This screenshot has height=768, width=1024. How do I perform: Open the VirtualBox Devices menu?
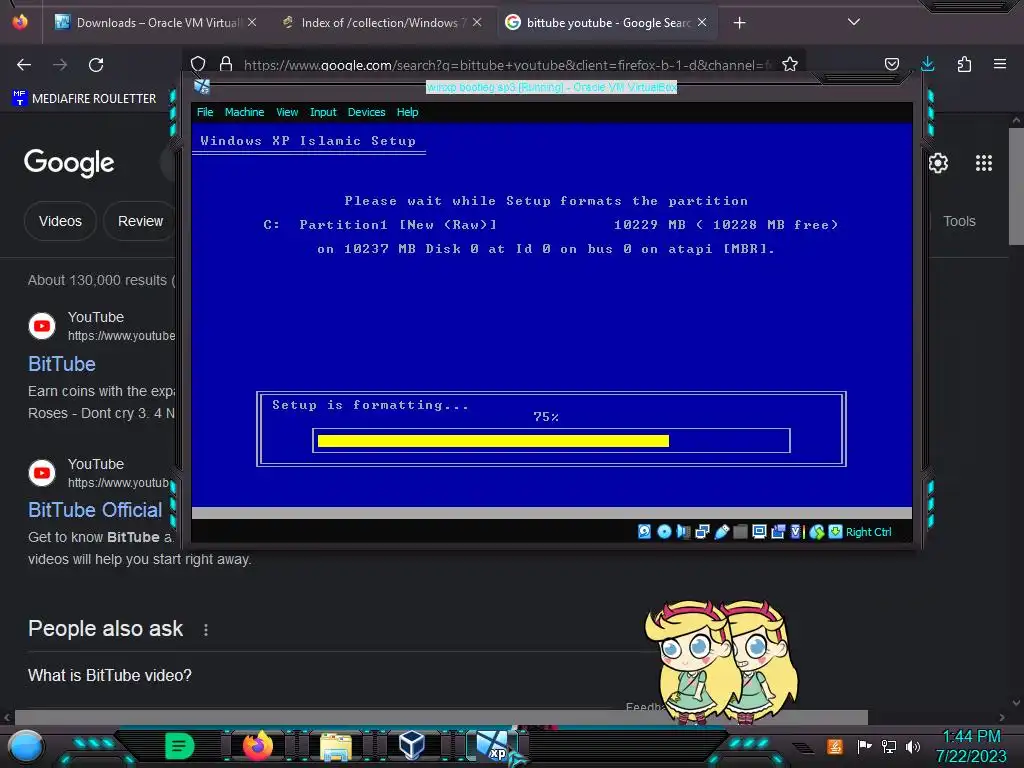(366, 112)
